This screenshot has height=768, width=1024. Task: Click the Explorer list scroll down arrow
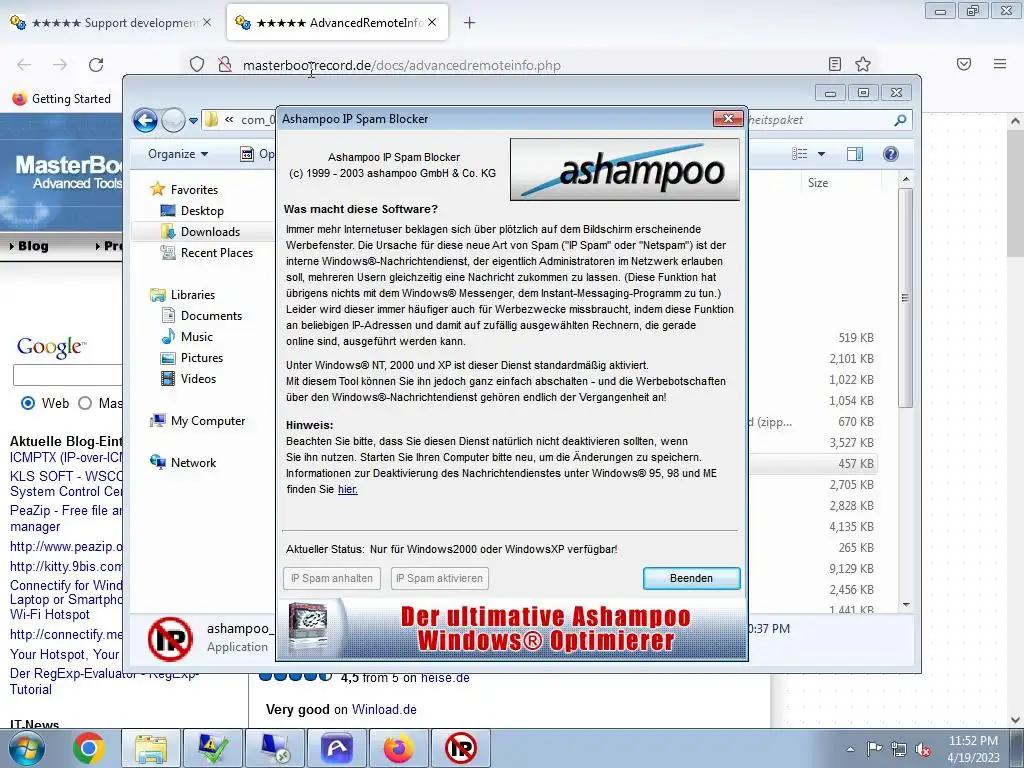click(906, 605)
